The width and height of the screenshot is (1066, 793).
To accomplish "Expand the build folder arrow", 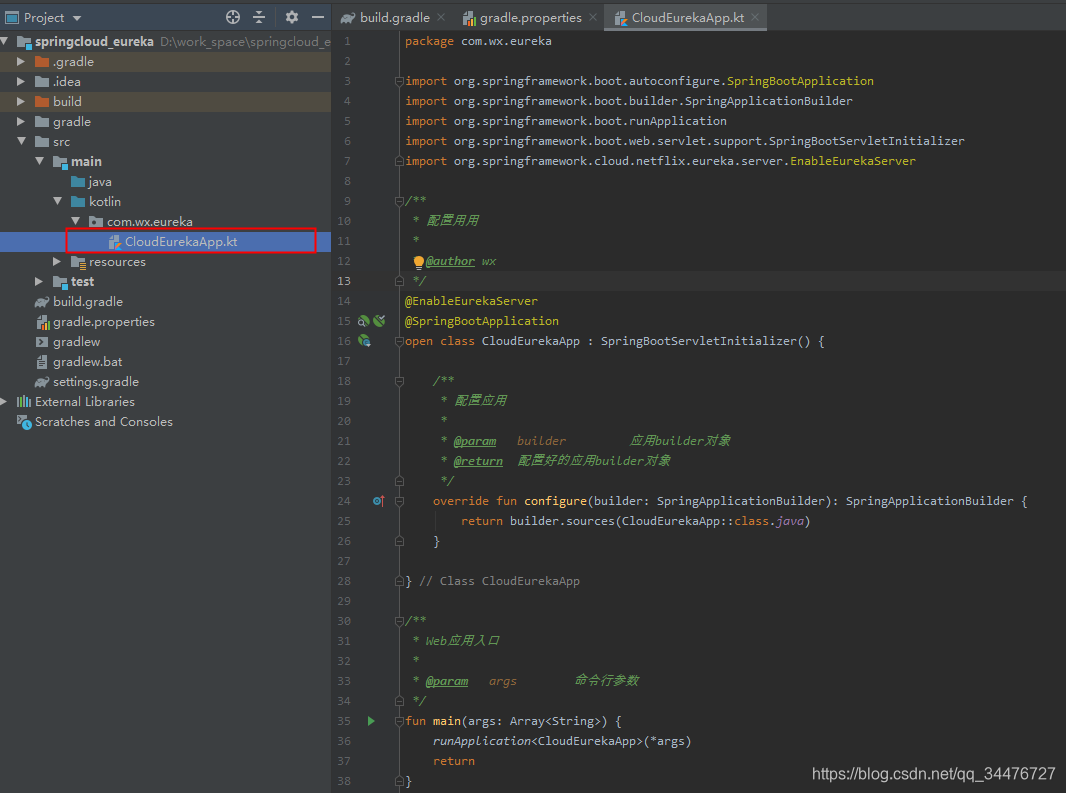I will click(21, 101).
